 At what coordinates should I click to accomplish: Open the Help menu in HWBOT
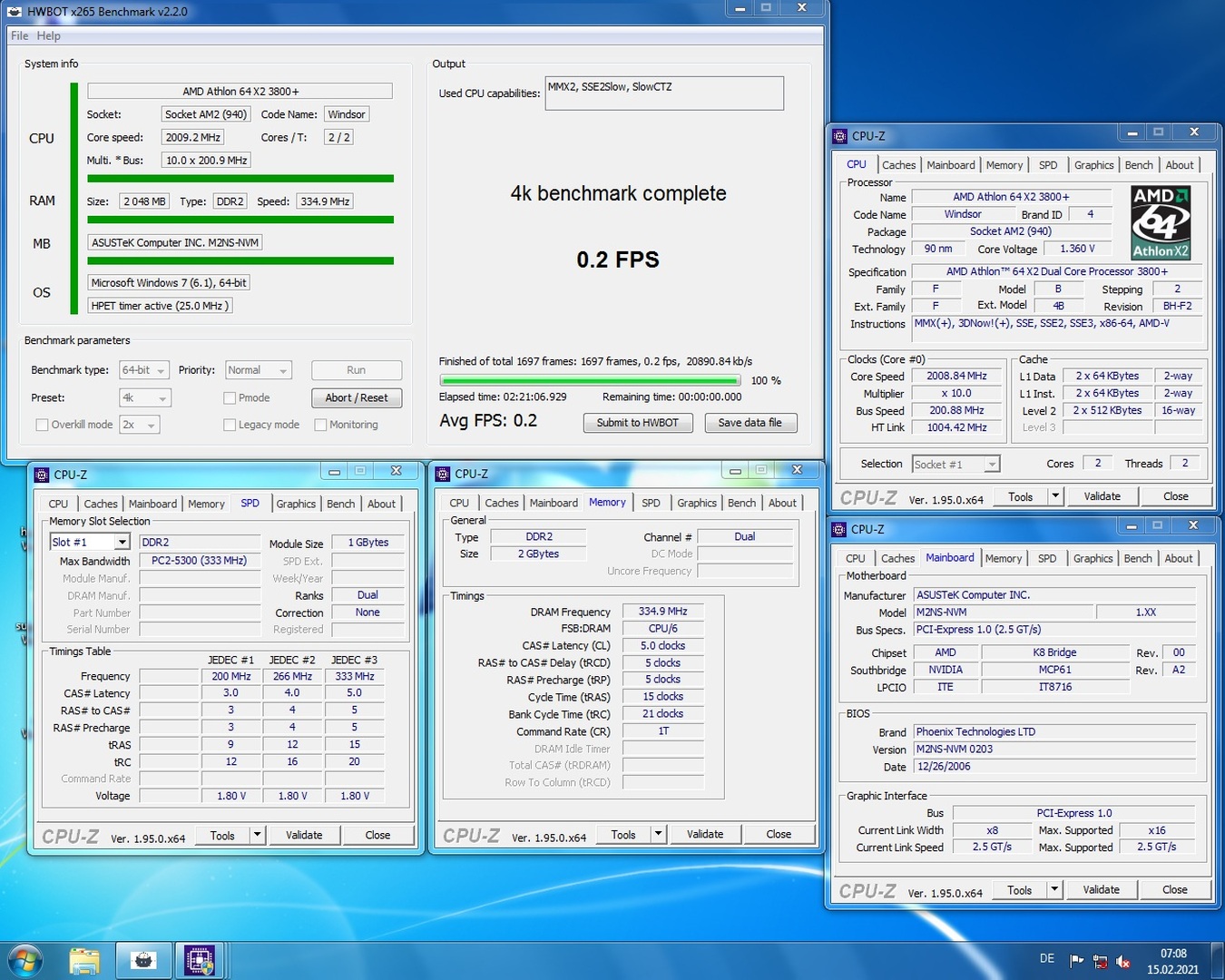(48, 35)
